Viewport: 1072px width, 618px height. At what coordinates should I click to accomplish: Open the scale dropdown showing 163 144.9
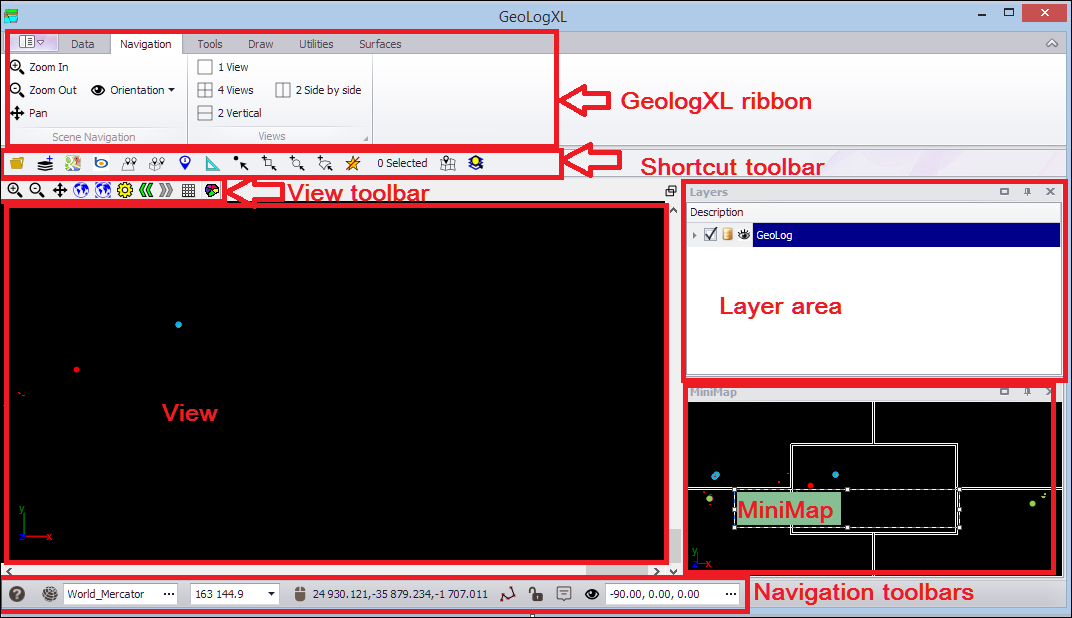(272, 594)
